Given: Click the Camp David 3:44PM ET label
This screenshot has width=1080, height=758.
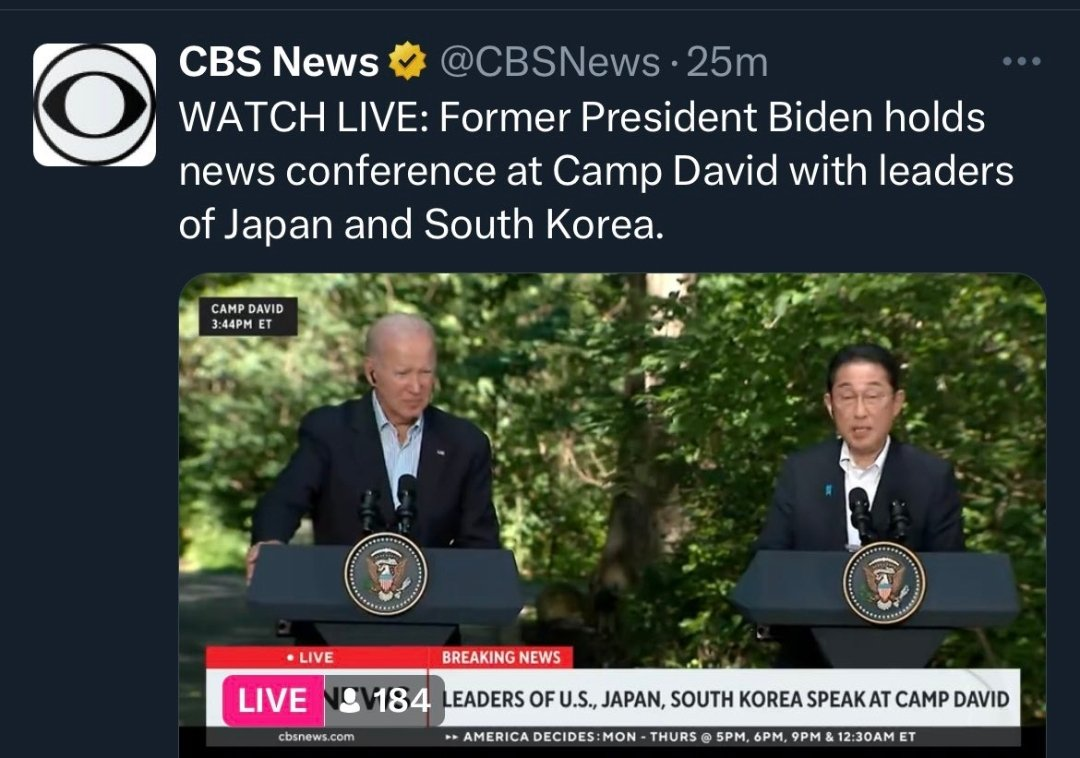Looking at the screenshot, I should pyautogui.click(x=248, y=316).
